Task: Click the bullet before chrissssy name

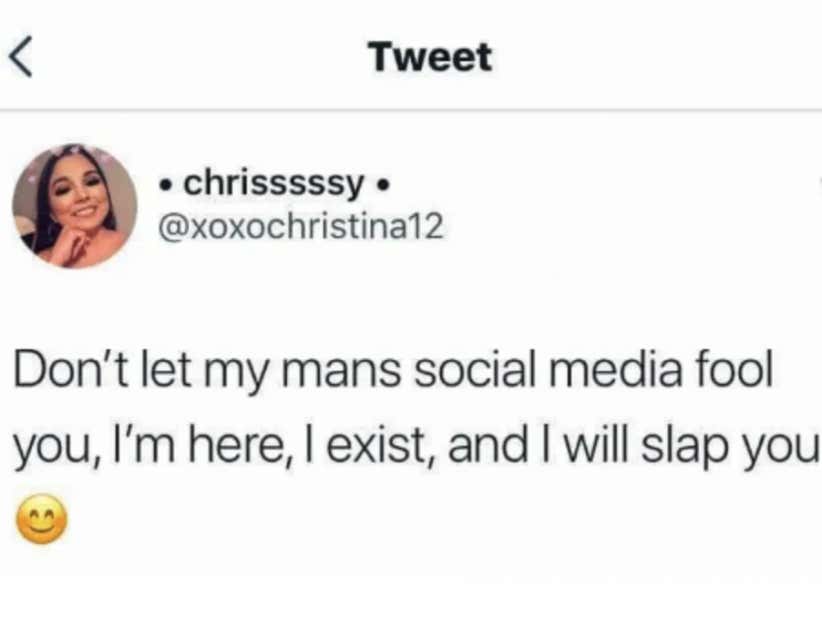Action: tap(167, 185)
